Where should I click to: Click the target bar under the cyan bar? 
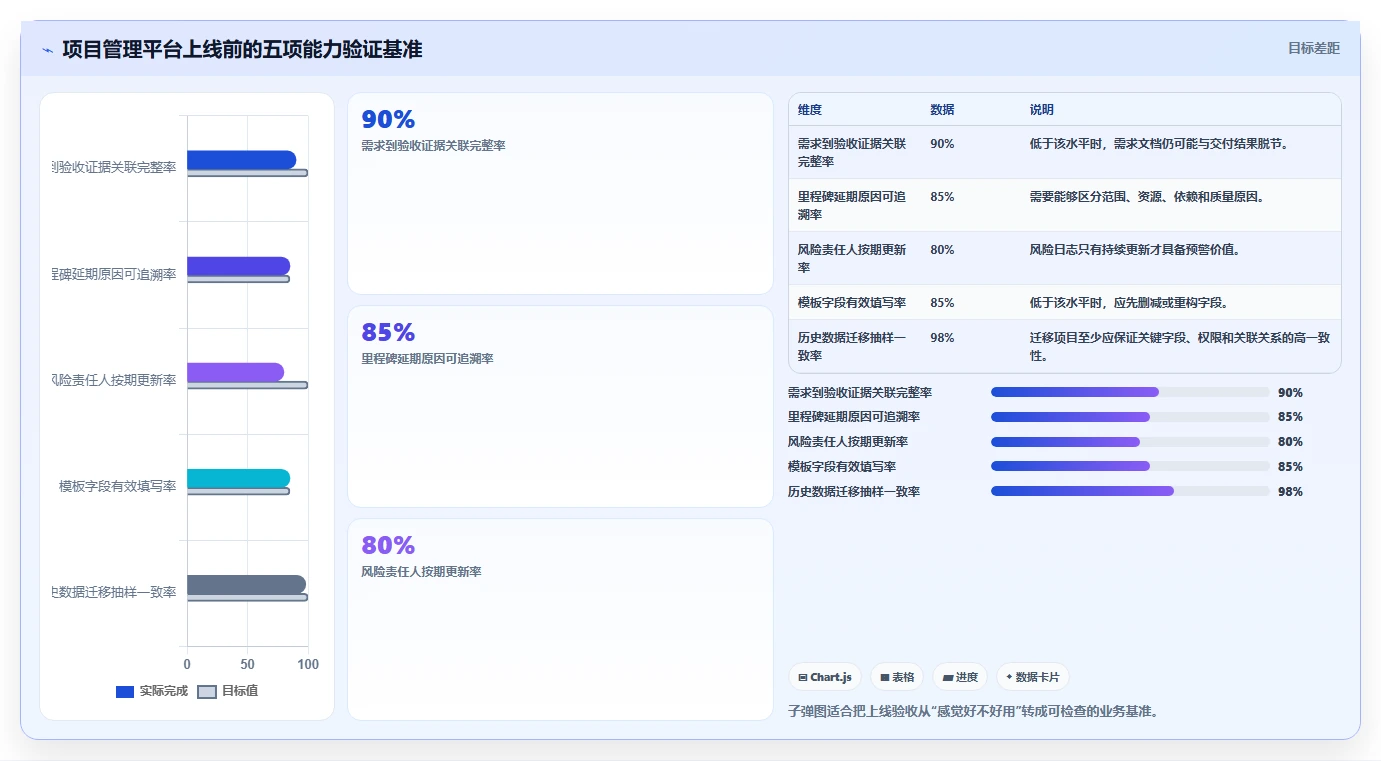[x=238, y=491]
